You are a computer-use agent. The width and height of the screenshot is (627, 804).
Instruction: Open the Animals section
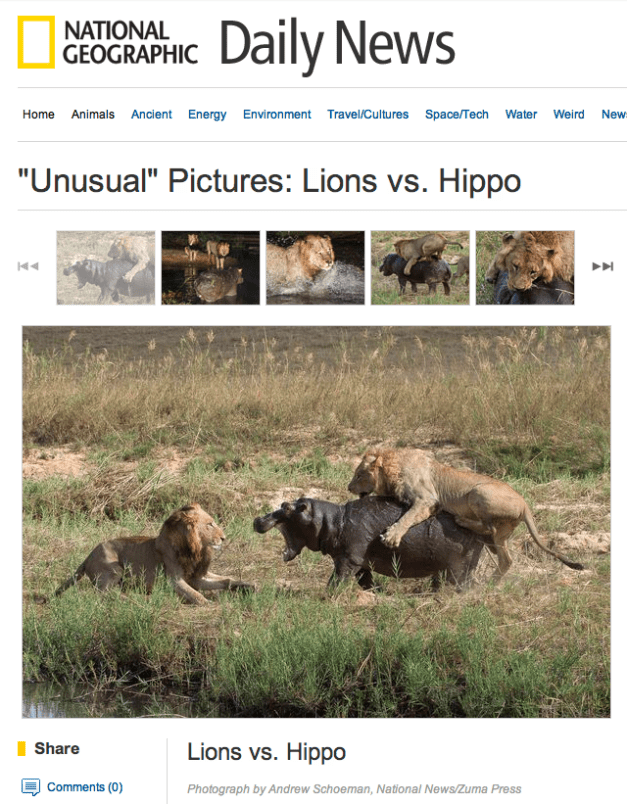point(93,114)
